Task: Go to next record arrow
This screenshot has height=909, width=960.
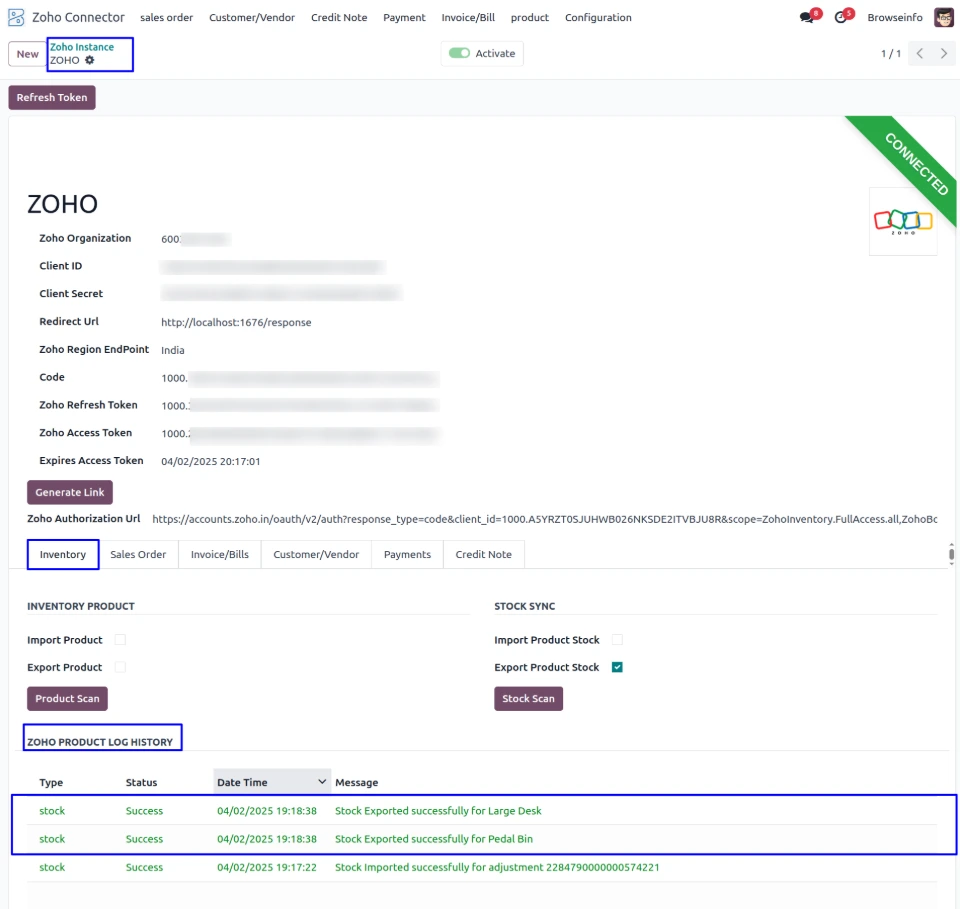Action: 943,54
